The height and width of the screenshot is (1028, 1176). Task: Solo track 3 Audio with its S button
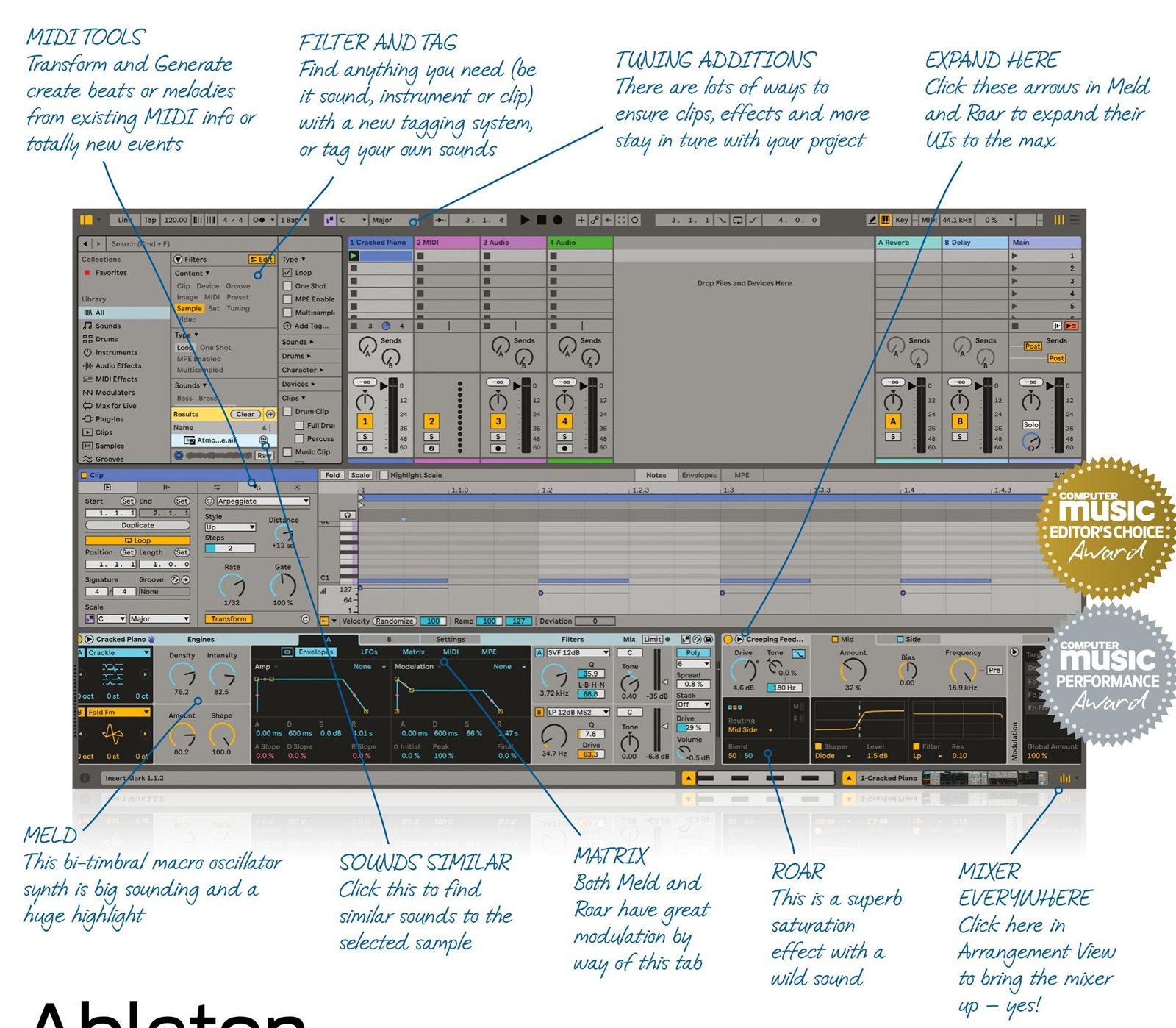click(498, 437)
